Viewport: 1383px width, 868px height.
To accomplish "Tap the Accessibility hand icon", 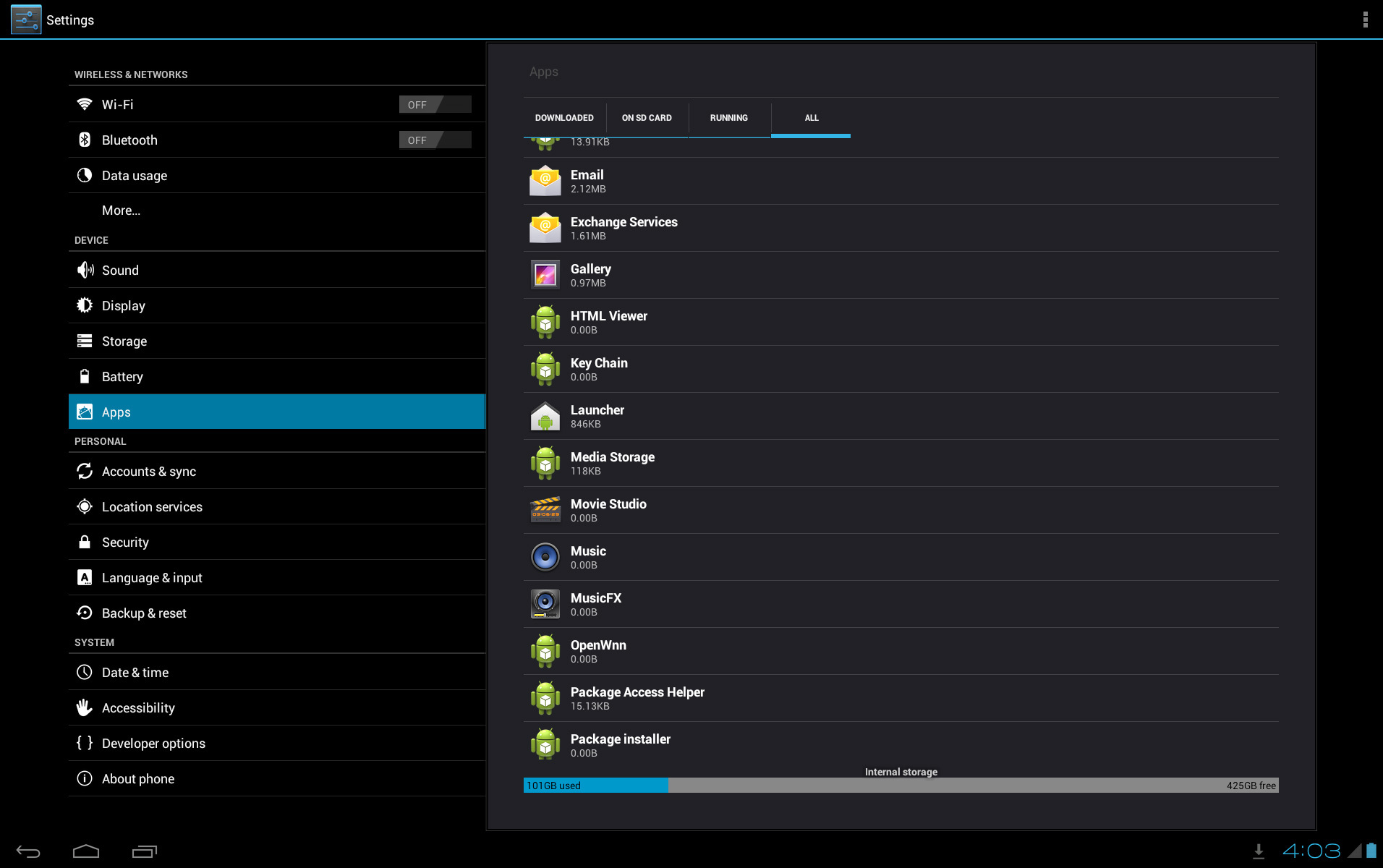I will (85, 707).
